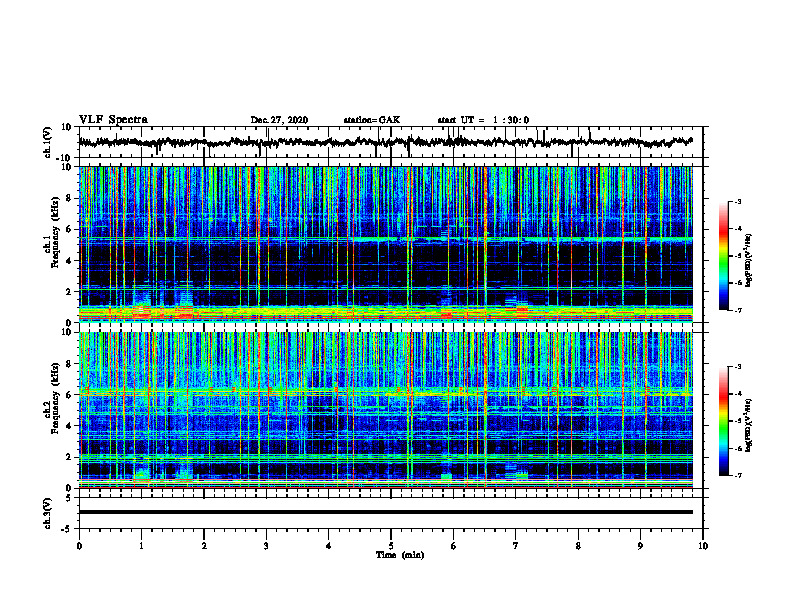Viewport: 792px width, 612px height.
Task: Click inside the ch.1 spectrogram panel
Action: 386,244
